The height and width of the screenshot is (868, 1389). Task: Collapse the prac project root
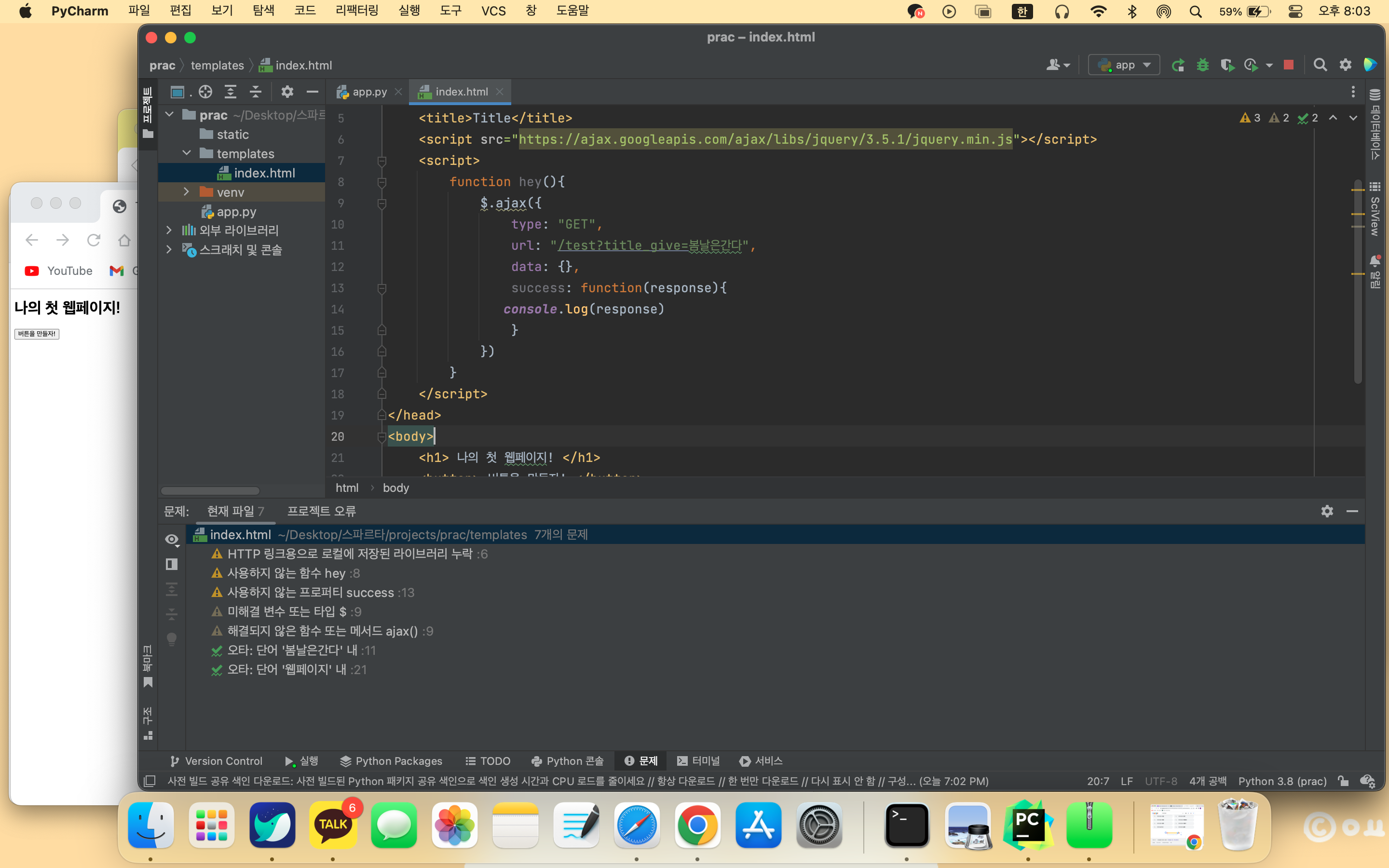(x=169, y=115)
